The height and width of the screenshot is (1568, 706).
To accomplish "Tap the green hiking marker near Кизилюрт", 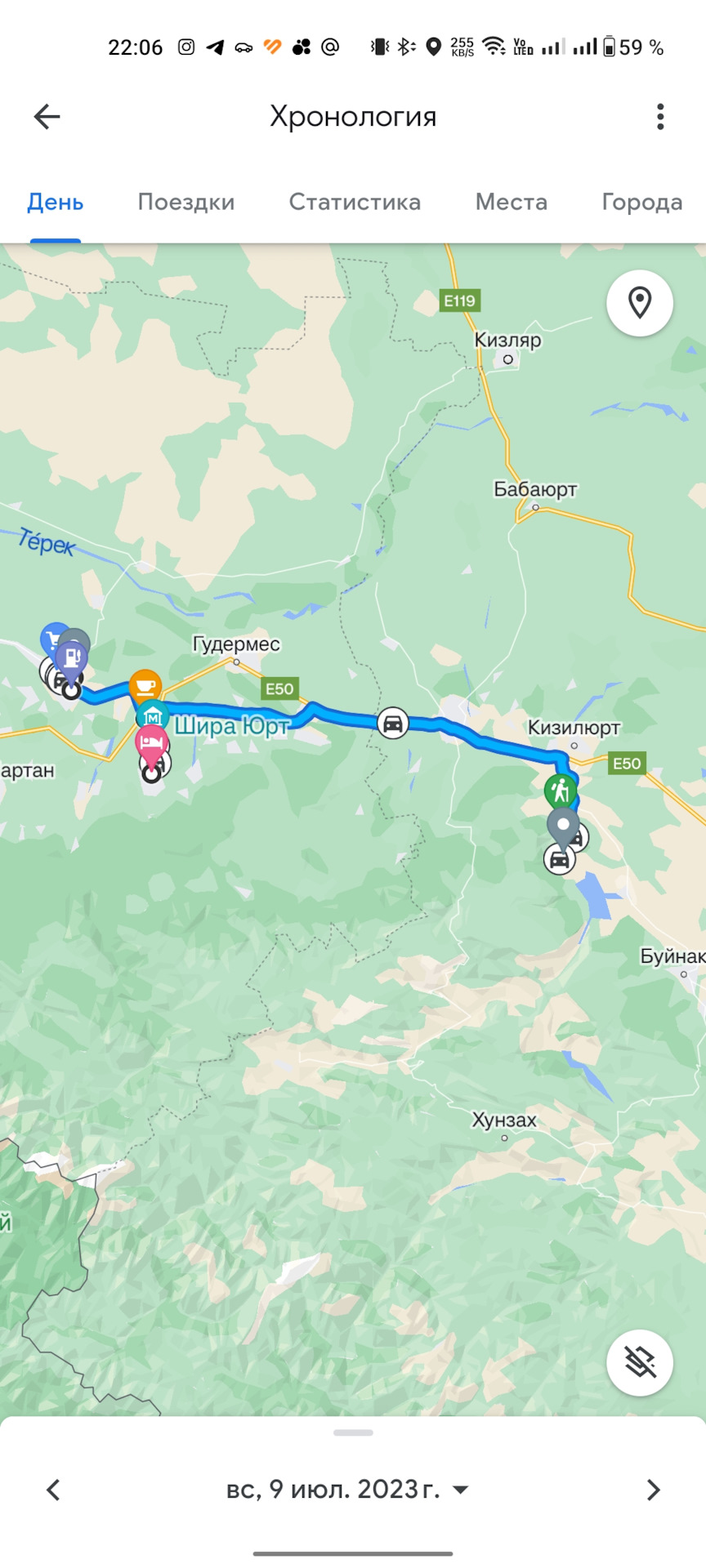I will pos(561,791).
